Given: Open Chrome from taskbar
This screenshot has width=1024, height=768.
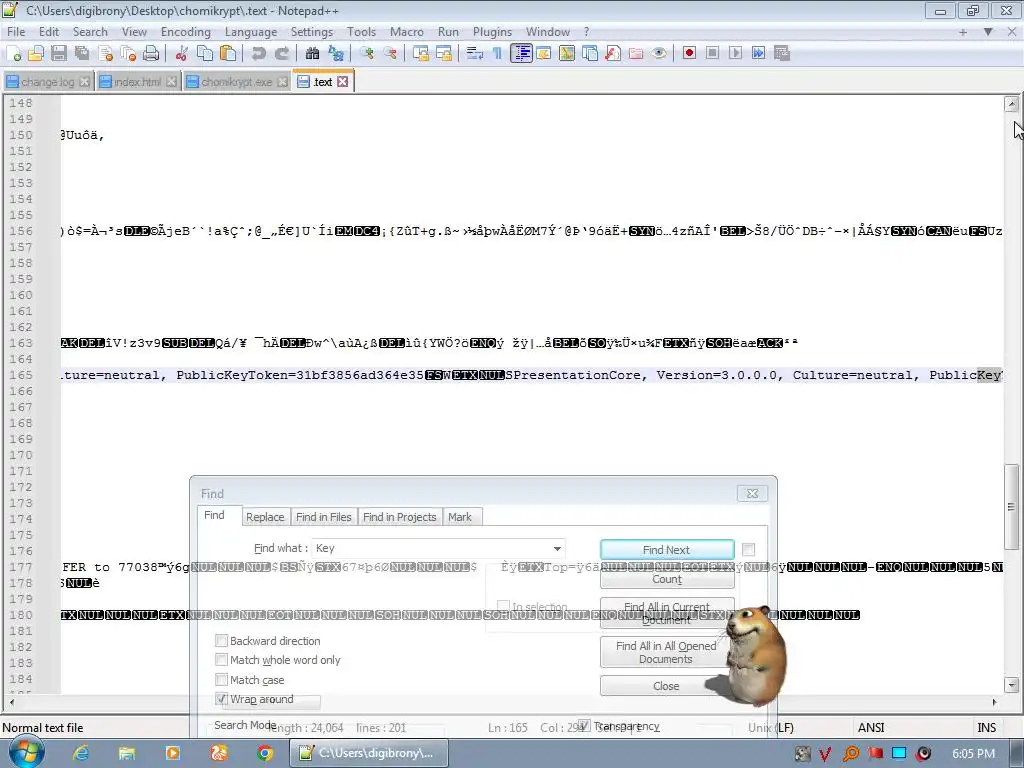Looking at the screenshot, I should (x=264, y=753).
